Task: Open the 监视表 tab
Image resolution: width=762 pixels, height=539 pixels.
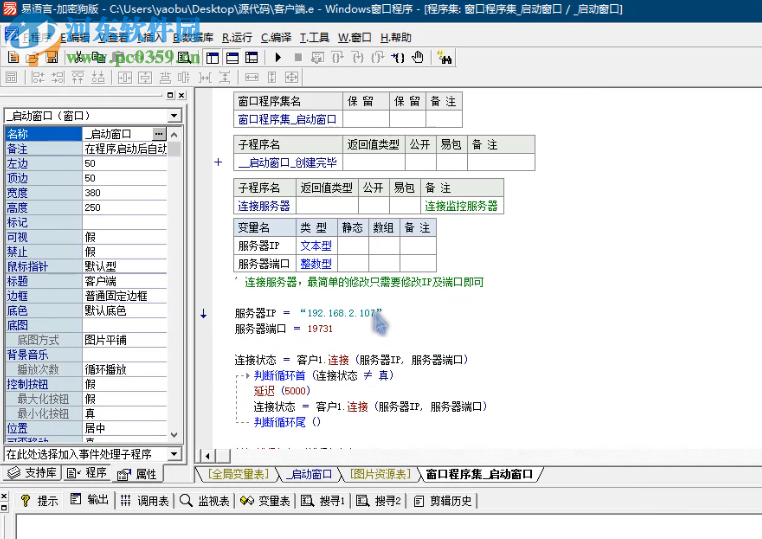Action: click(x=205, y=501)
